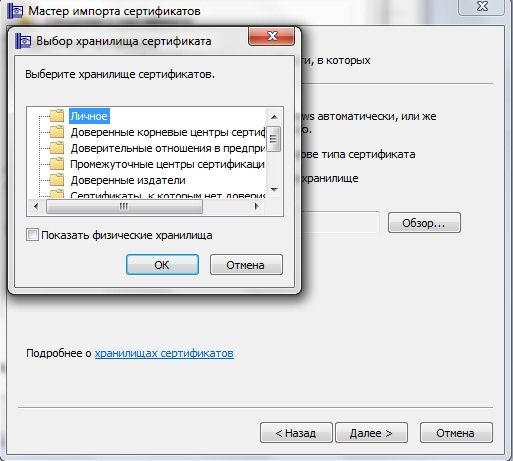Close the Мастер импорта сертификатов window
This screenshot has height=461, width=513.
pyautogui.click(x=482, y=7)
